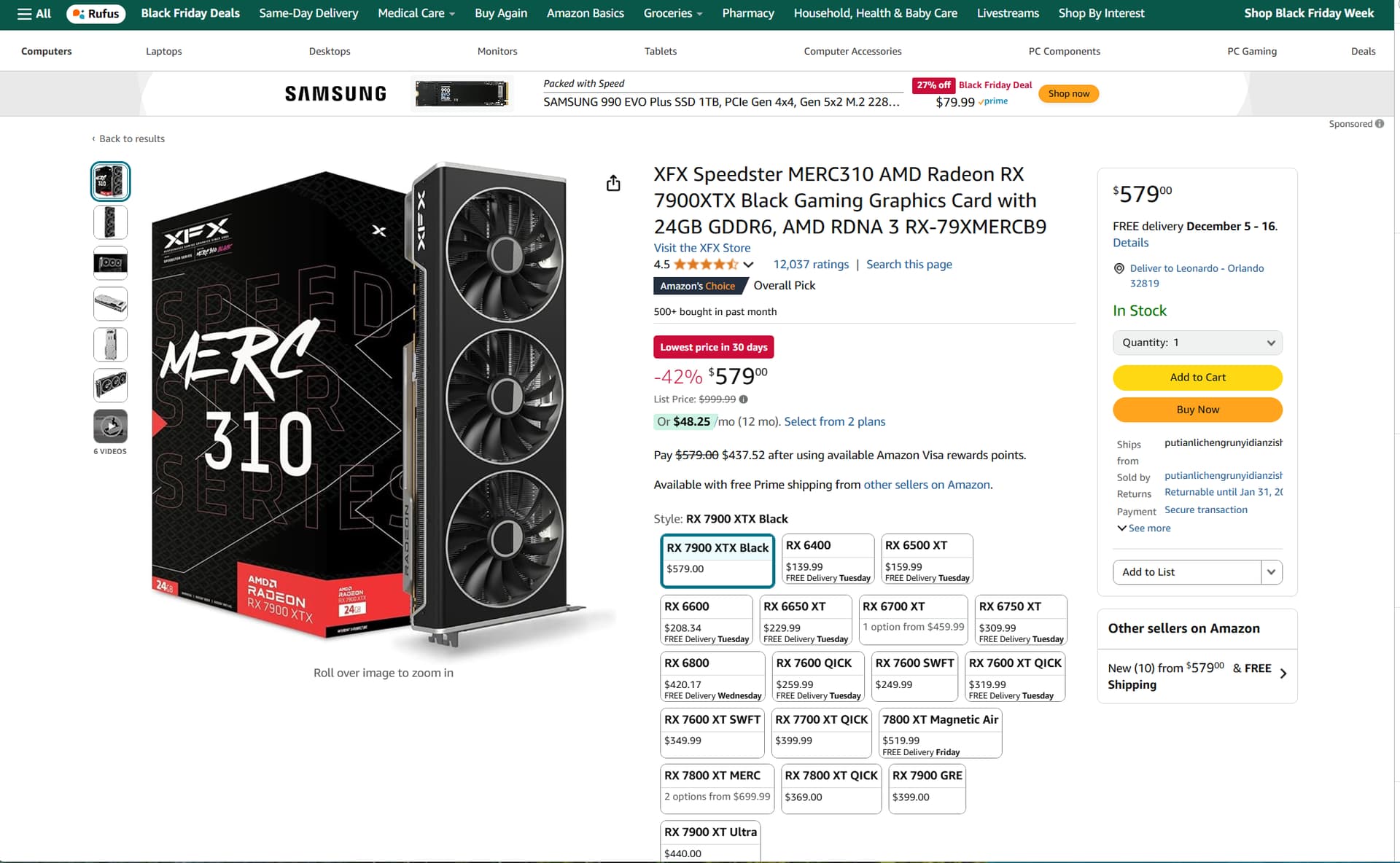Screen dimensions: 1400x863
Task: Click the share icon beside product image
Action: pos(613,183)
